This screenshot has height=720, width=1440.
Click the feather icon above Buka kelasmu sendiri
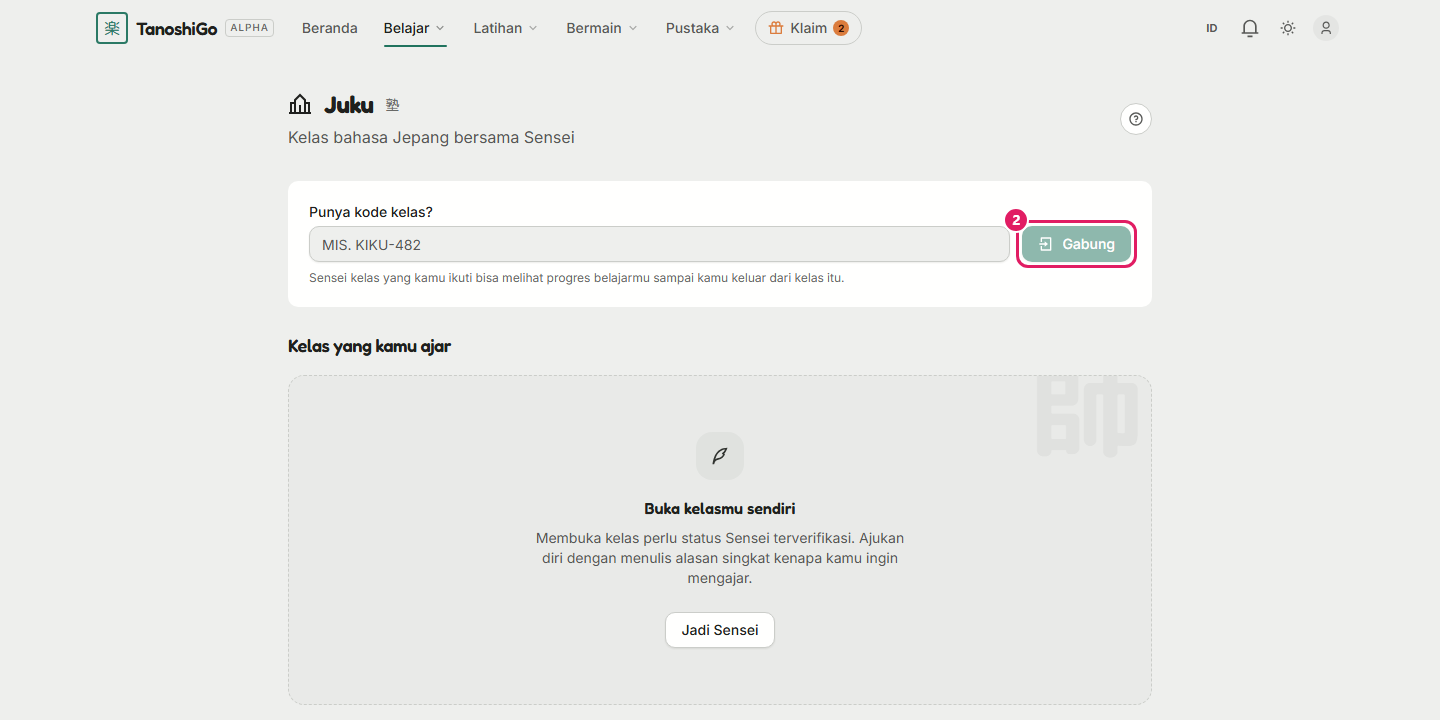(720, 456)
